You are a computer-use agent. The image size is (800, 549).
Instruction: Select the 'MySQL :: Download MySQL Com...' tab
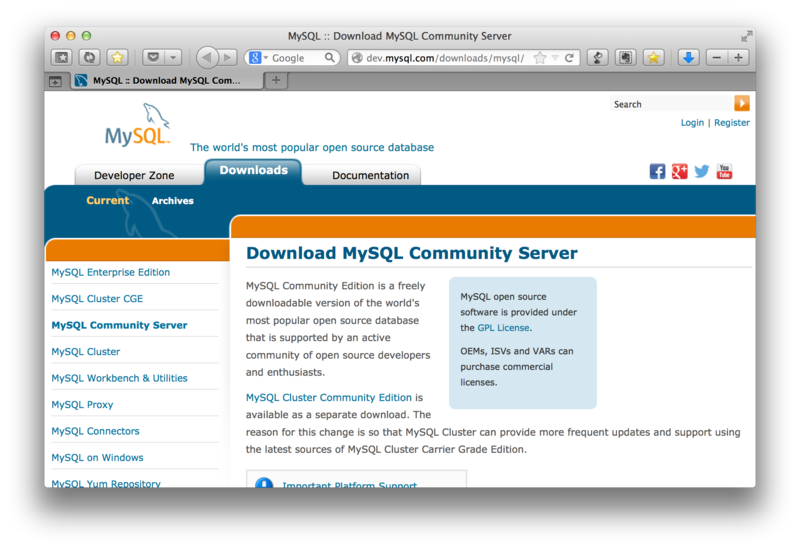(167, 81)
